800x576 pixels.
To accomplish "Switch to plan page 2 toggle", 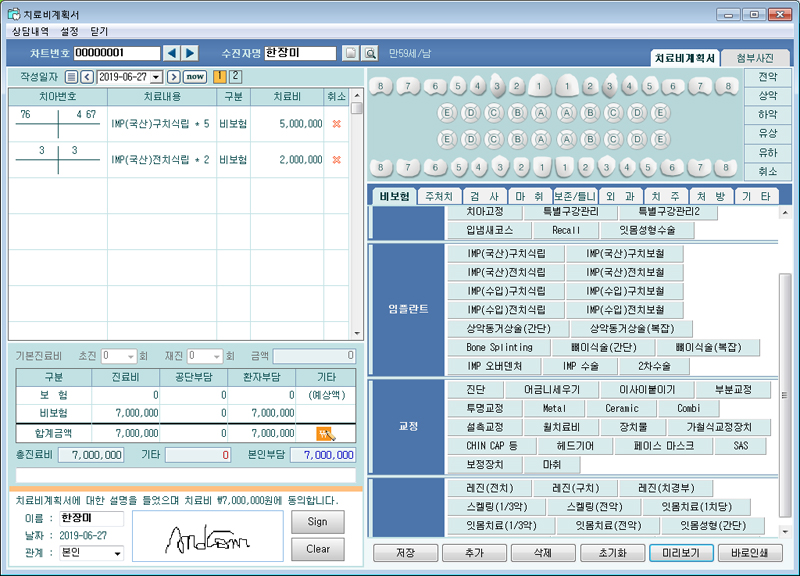I will (235, 76).
